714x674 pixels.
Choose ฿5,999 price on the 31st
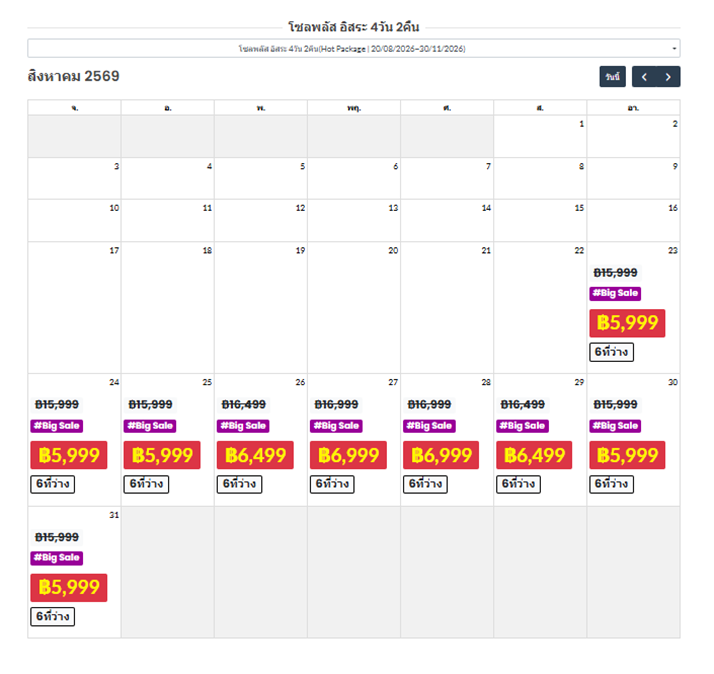click(x=68, y=587)
